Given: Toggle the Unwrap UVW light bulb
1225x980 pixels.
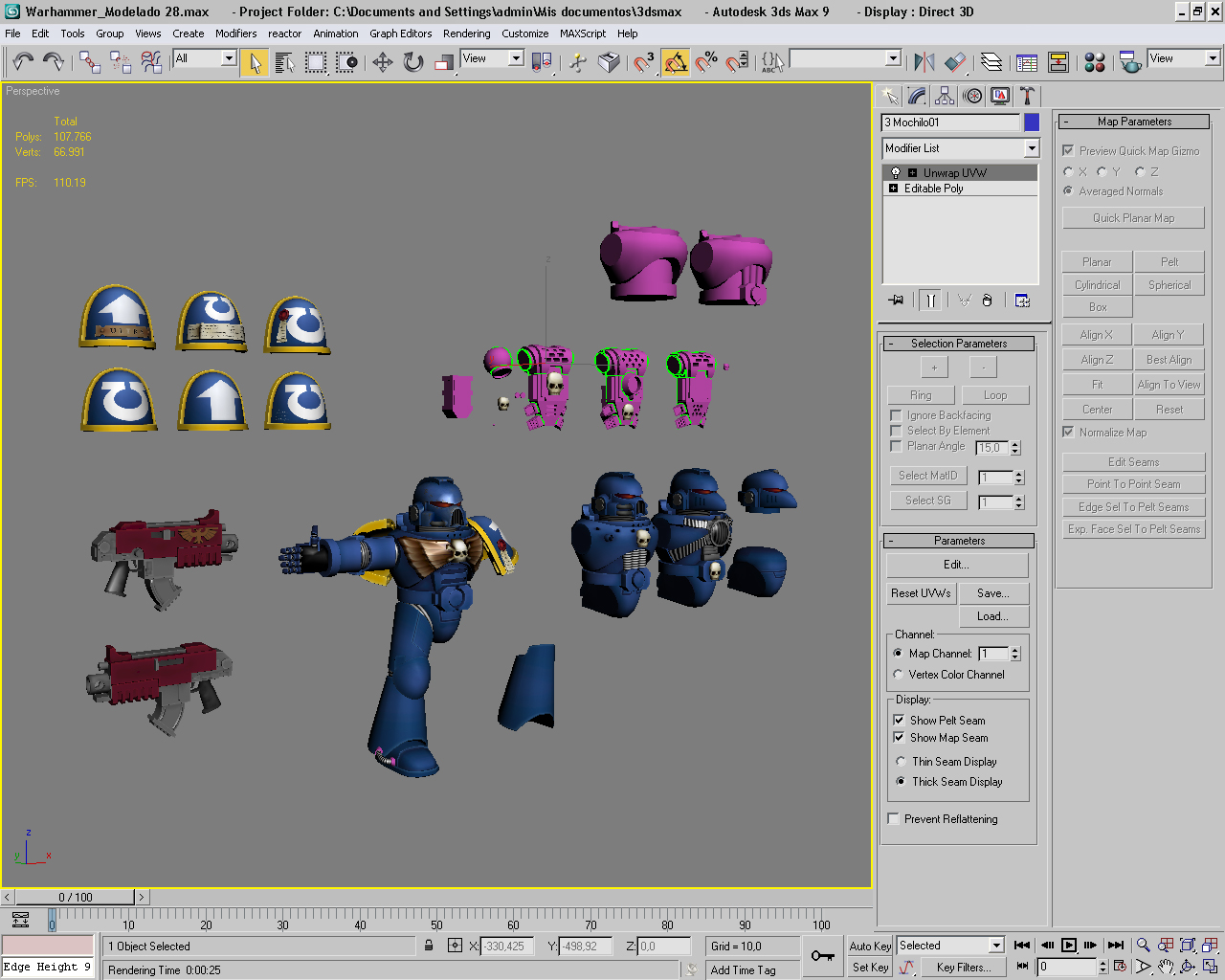Looking at the screenshot, I should pos(896,173).
